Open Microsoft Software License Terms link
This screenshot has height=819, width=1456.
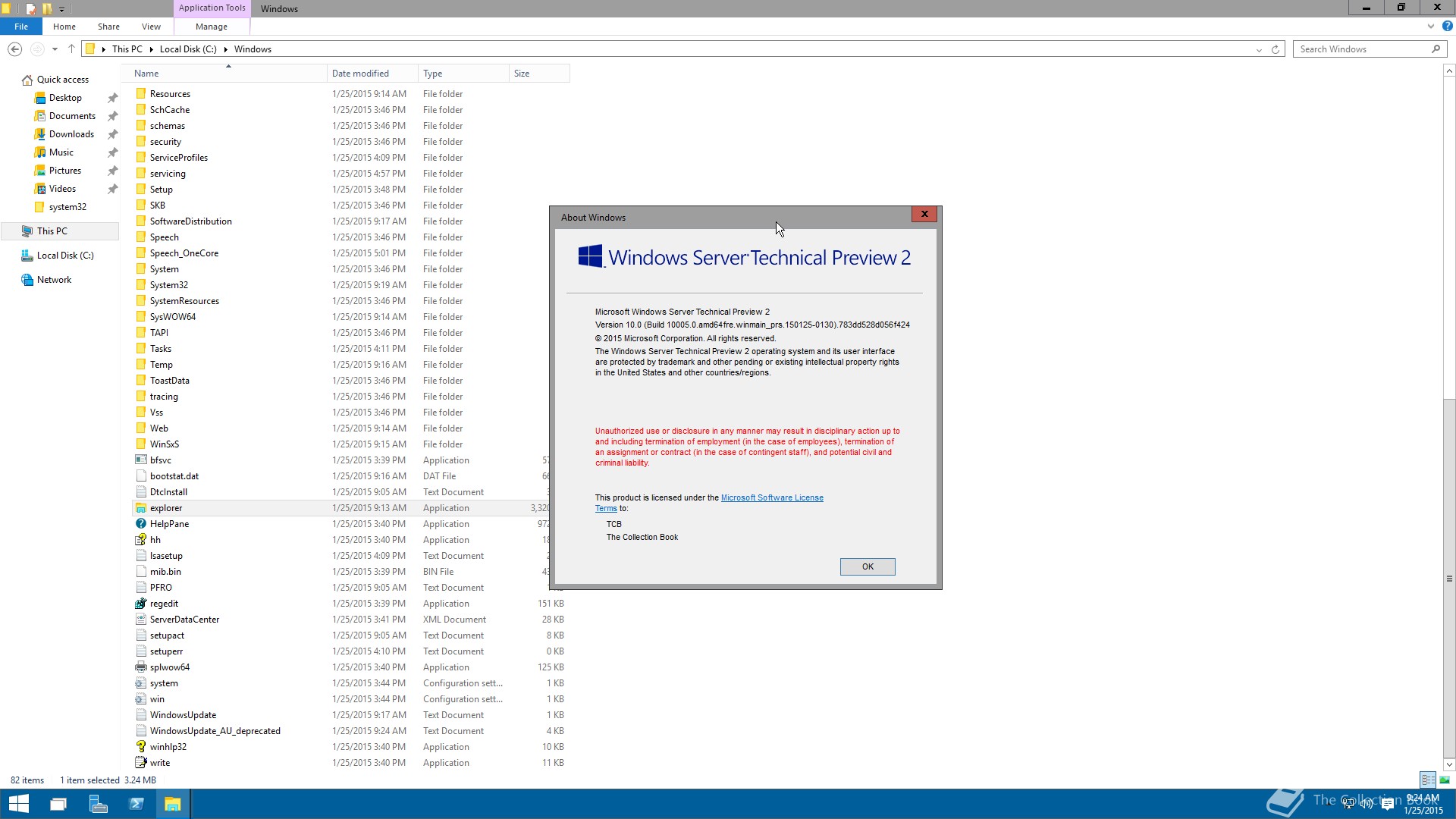pyautogui.click(x=772, y=498)
